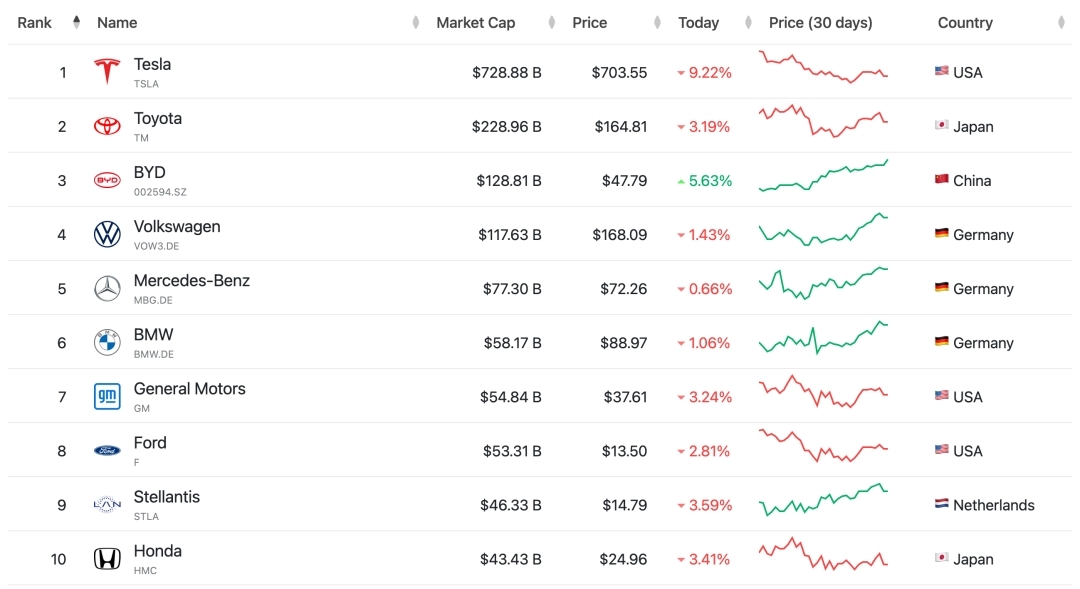Sort by Price column arrows
The image size is (1080, 589).
click(657, 22)
